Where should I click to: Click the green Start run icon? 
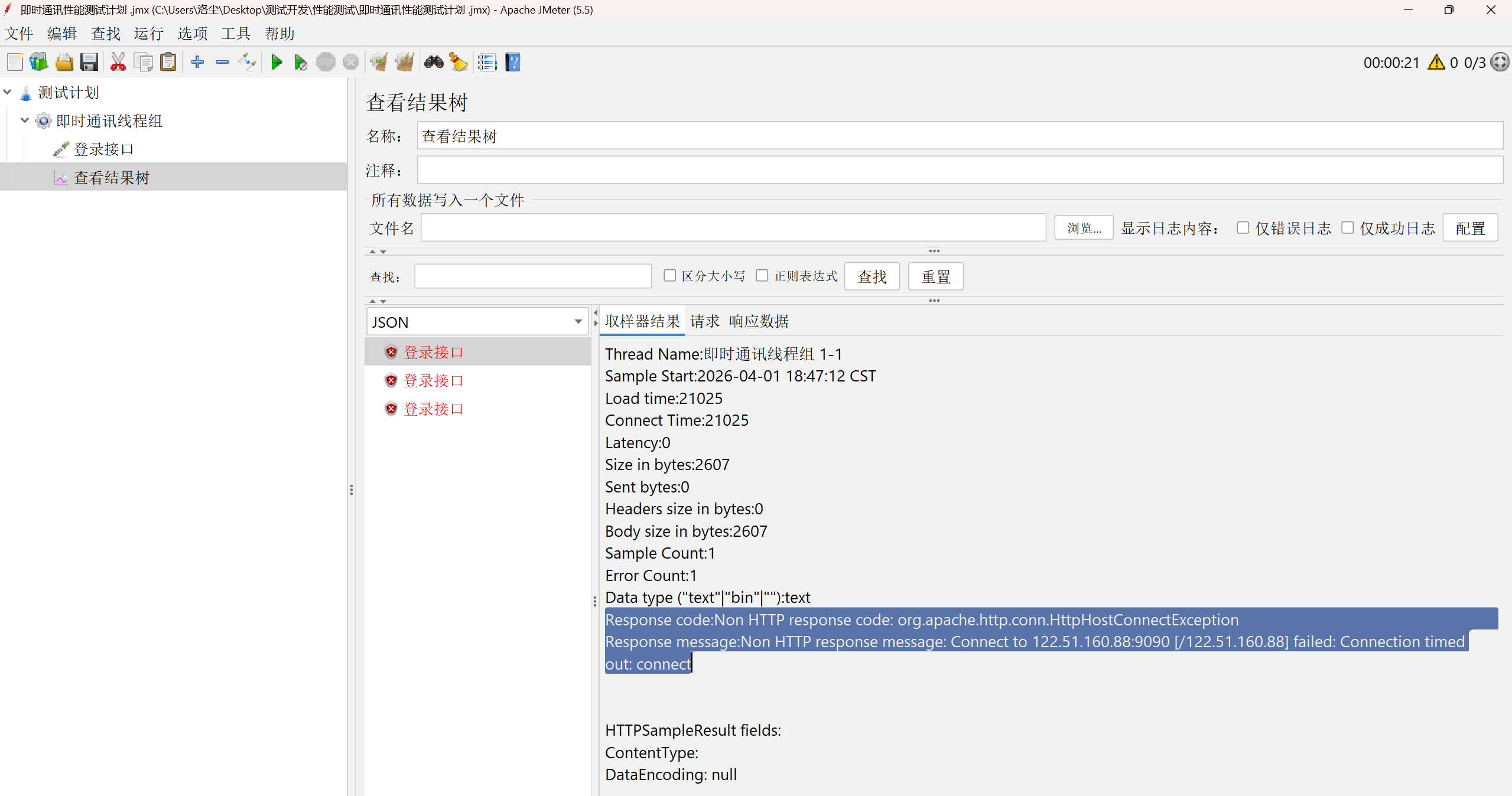276,62
